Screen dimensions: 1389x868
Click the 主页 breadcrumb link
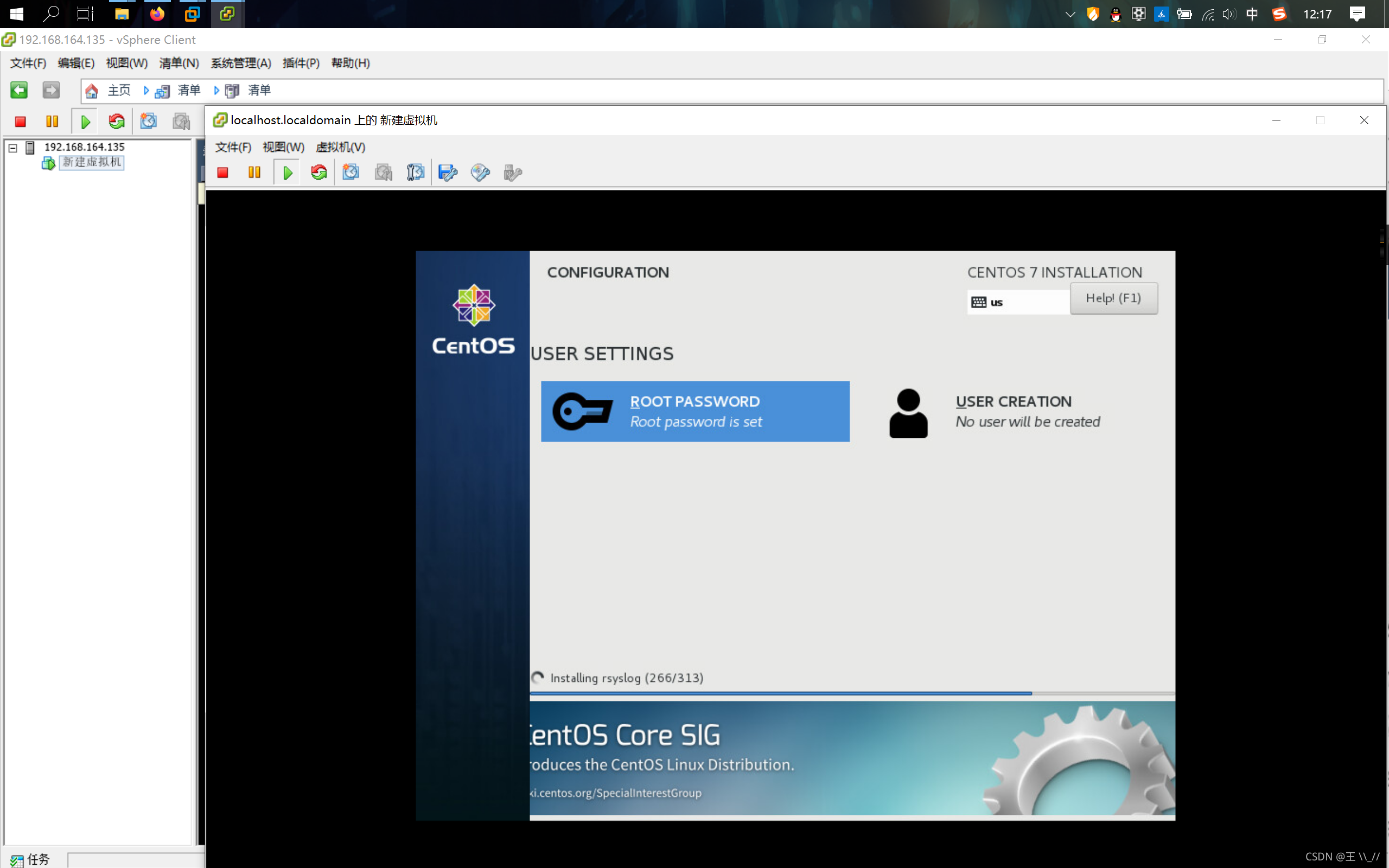119,90
